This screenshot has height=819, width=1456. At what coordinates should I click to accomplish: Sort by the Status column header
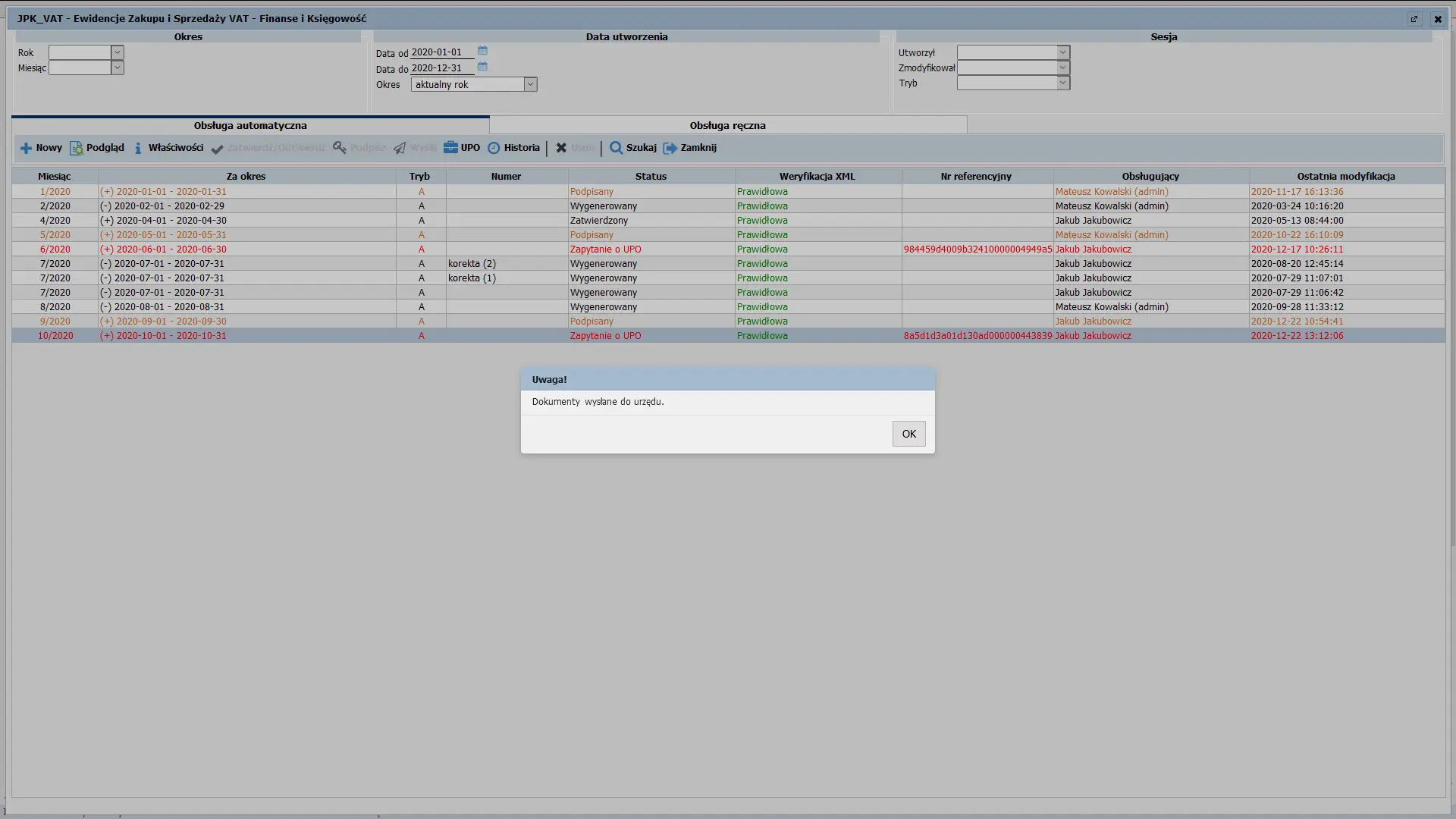point(651,176)
